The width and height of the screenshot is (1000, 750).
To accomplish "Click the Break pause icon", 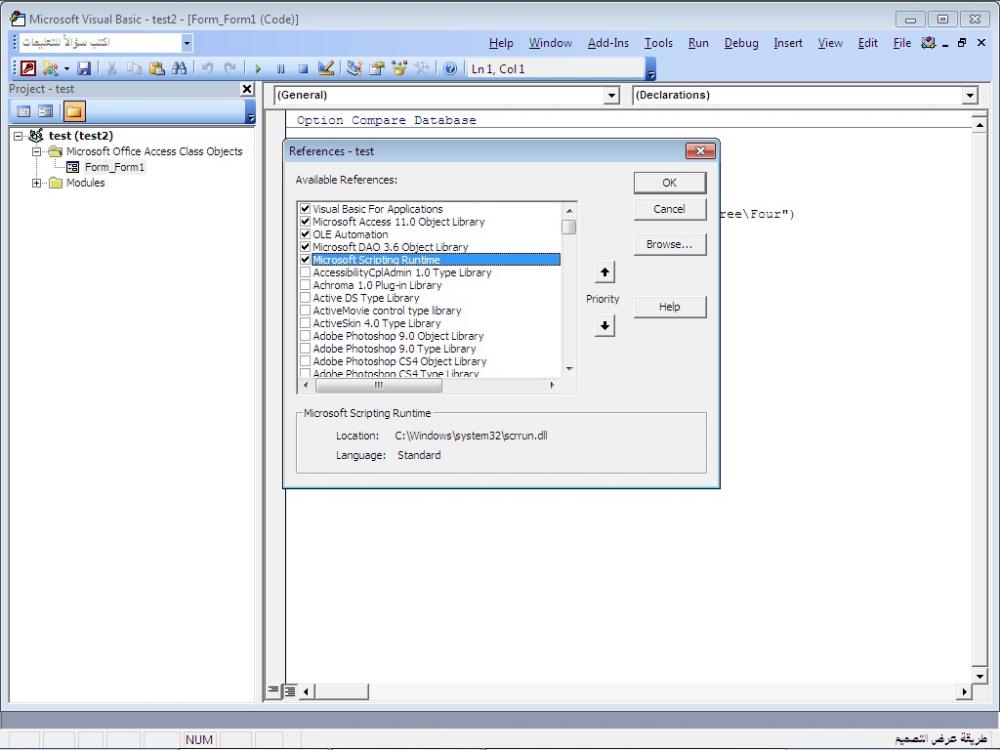I will coord(281,68).
